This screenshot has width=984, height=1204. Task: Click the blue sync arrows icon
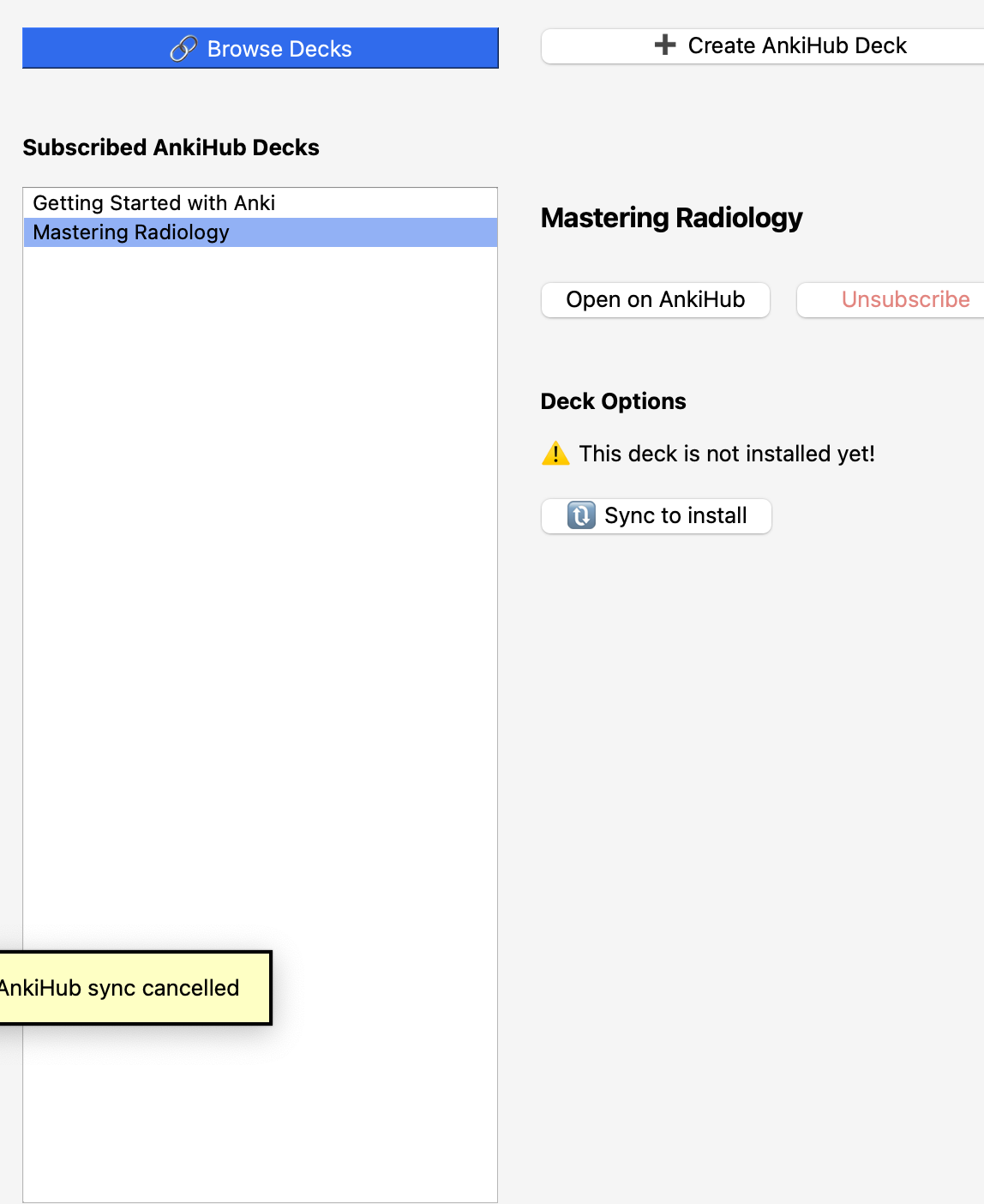(x=580, y=515)
